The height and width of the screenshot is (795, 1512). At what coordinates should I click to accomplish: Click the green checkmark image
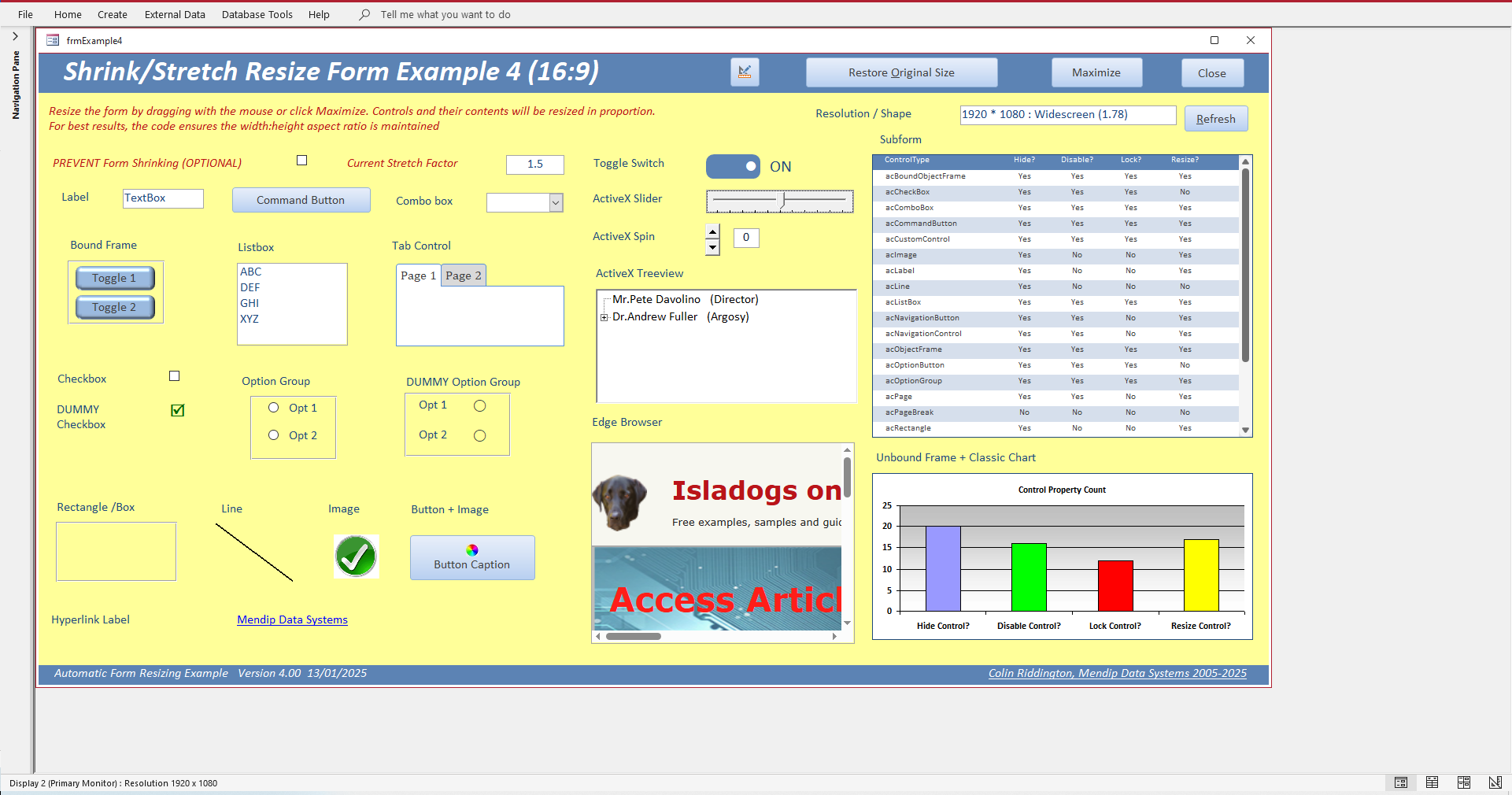click(x=356, y=556)
